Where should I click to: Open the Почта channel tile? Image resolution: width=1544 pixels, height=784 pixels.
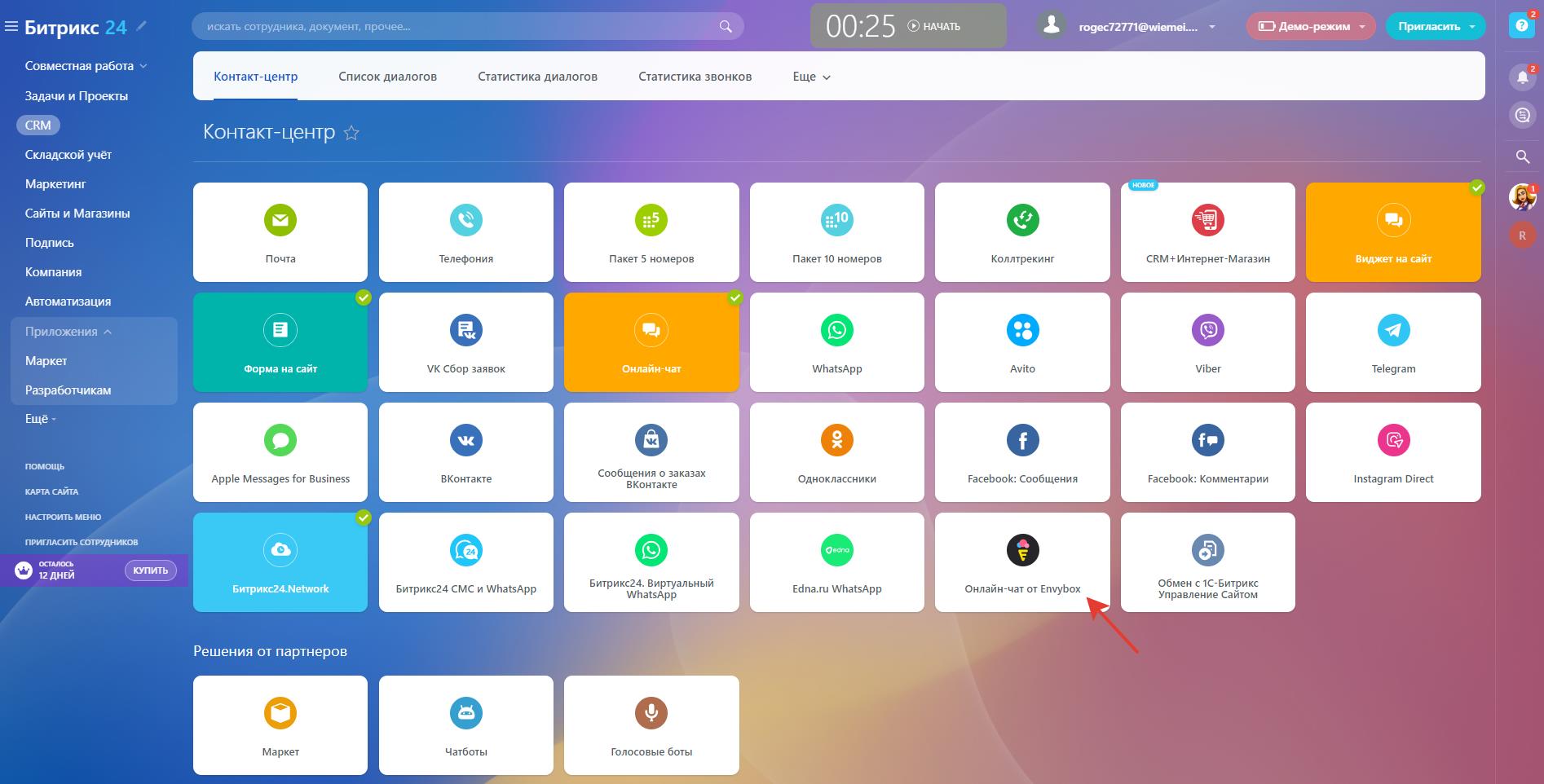pyautogui.click(x=280, y=232)
